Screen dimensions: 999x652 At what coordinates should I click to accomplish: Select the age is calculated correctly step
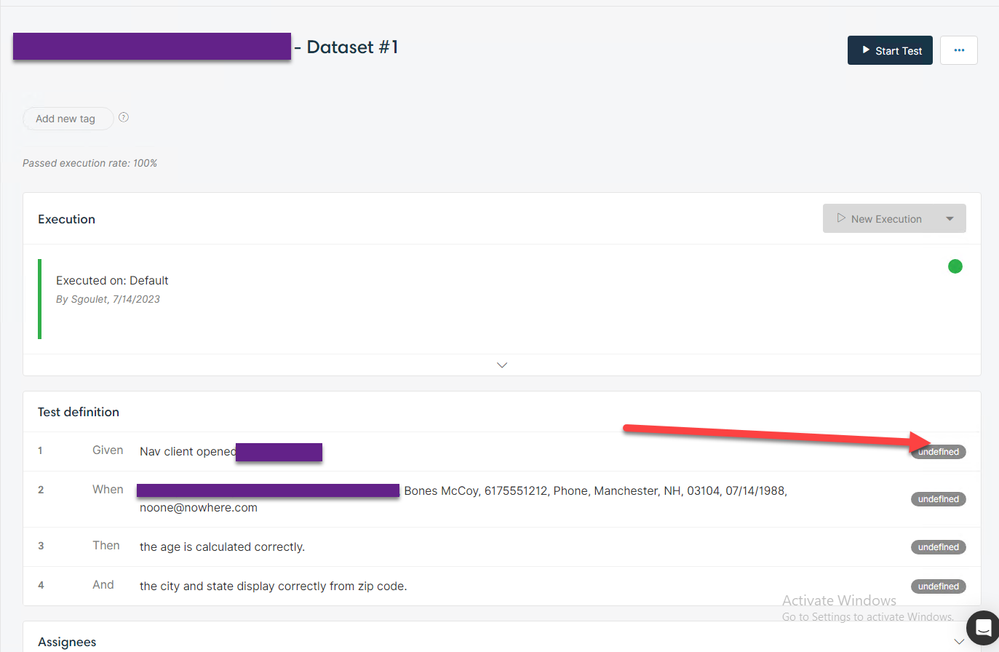tap(222, 547)
